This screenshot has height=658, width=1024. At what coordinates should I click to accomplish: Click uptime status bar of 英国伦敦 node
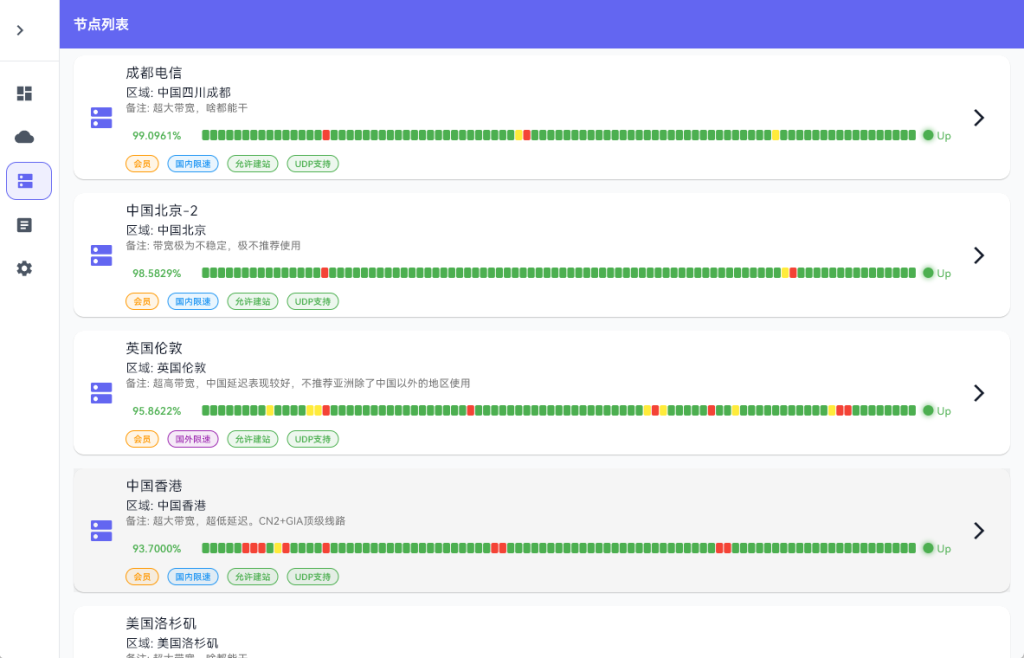click(558, 410)
